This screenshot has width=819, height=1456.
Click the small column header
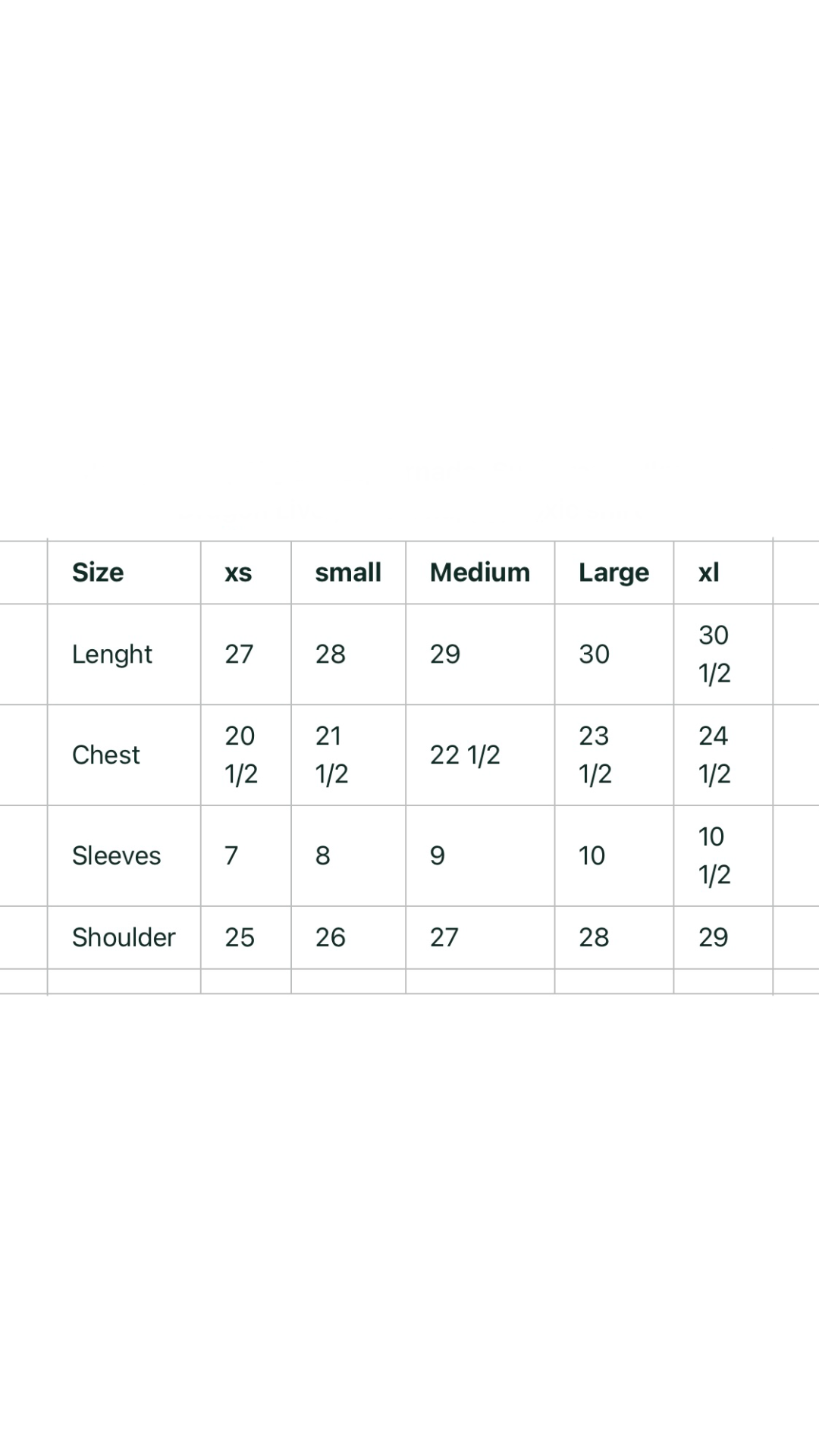[348, 573]
